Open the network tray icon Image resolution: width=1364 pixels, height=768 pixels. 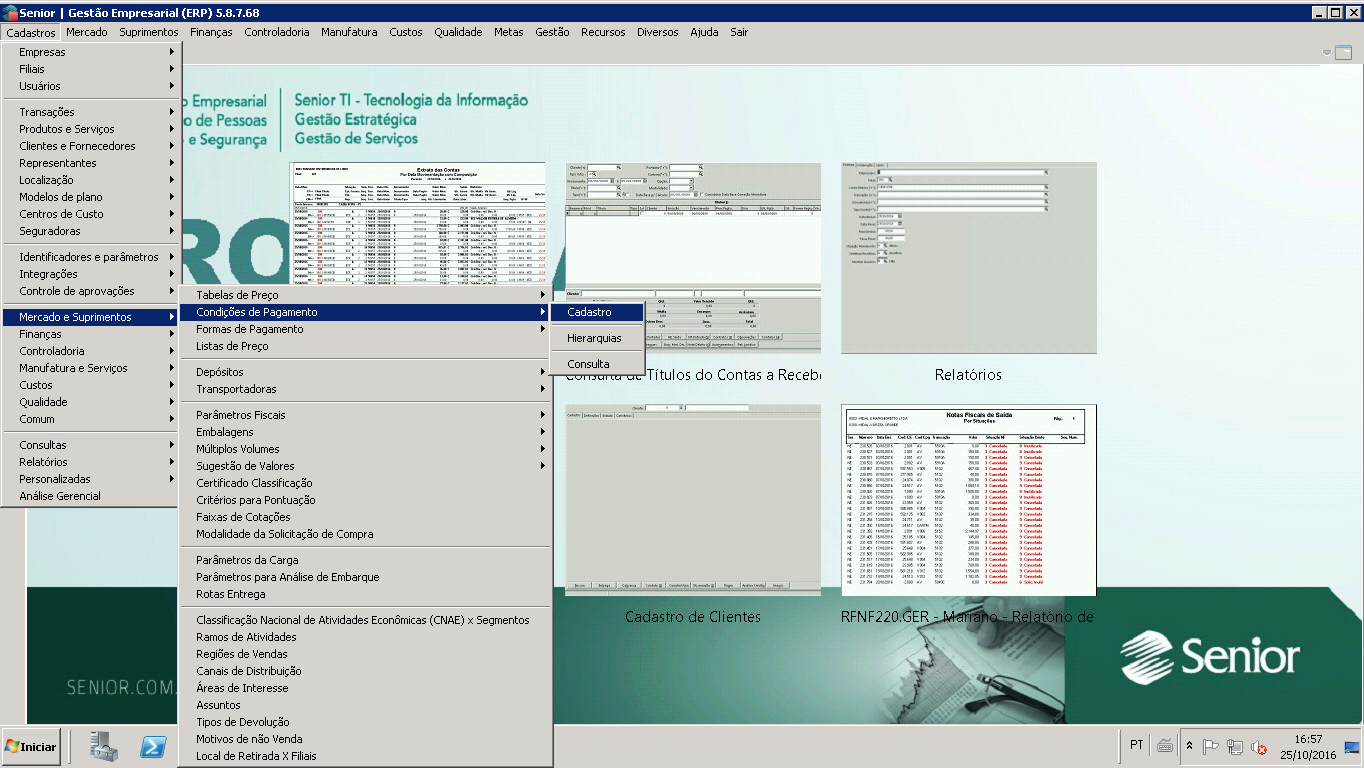(x=1236, y=746)
